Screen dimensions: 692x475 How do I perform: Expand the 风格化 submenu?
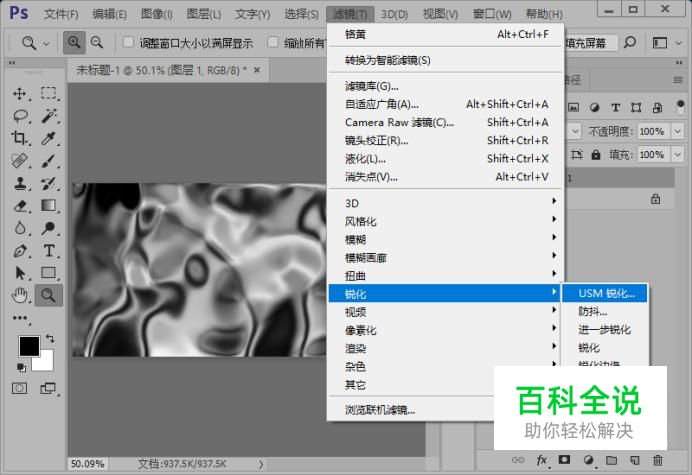pos(445,221)
